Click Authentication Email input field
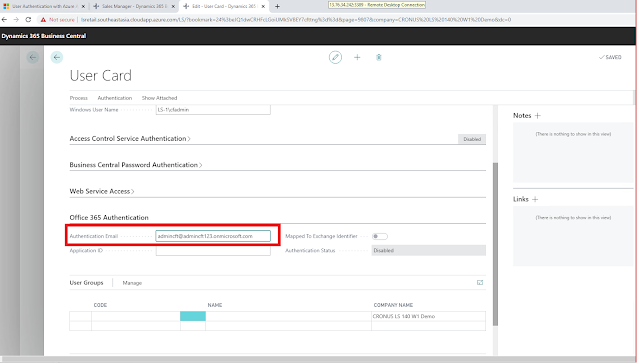Viewport: 640px width, 363px height. tap(213, 236)
